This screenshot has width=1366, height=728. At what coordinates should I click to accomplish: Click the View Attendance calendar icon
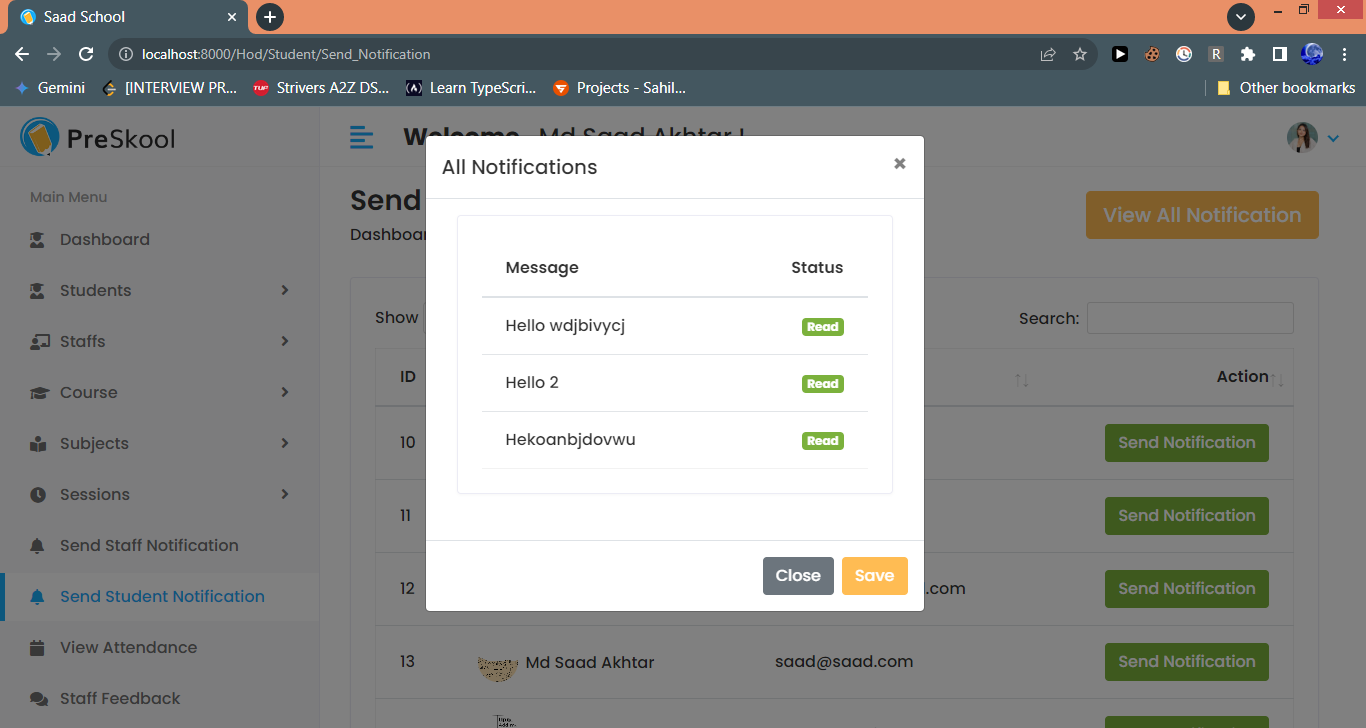(38, 648)
